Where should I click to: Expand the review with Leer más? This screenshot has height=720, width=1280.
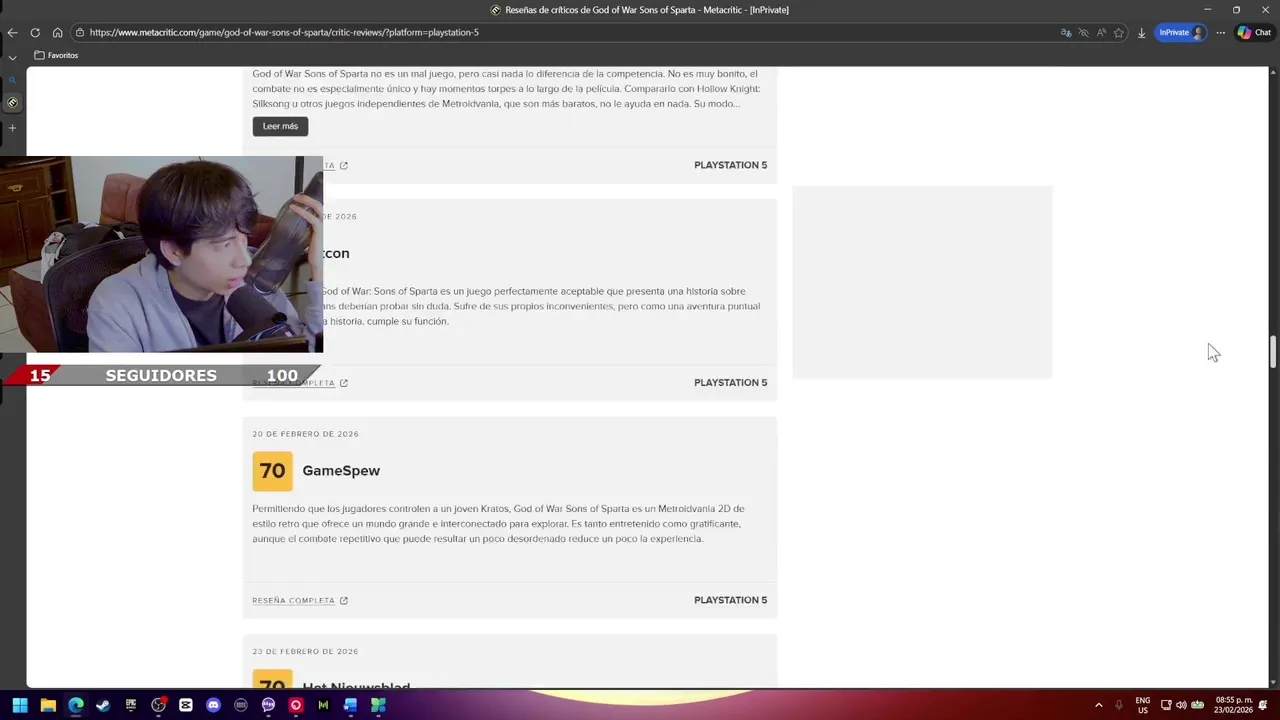280,126
